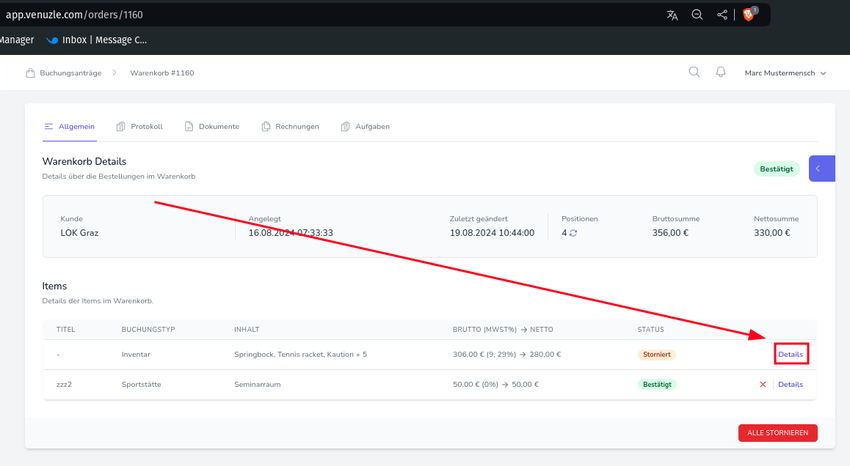Click the Storniert status badge
850x466 pixels.
point(657,354)
